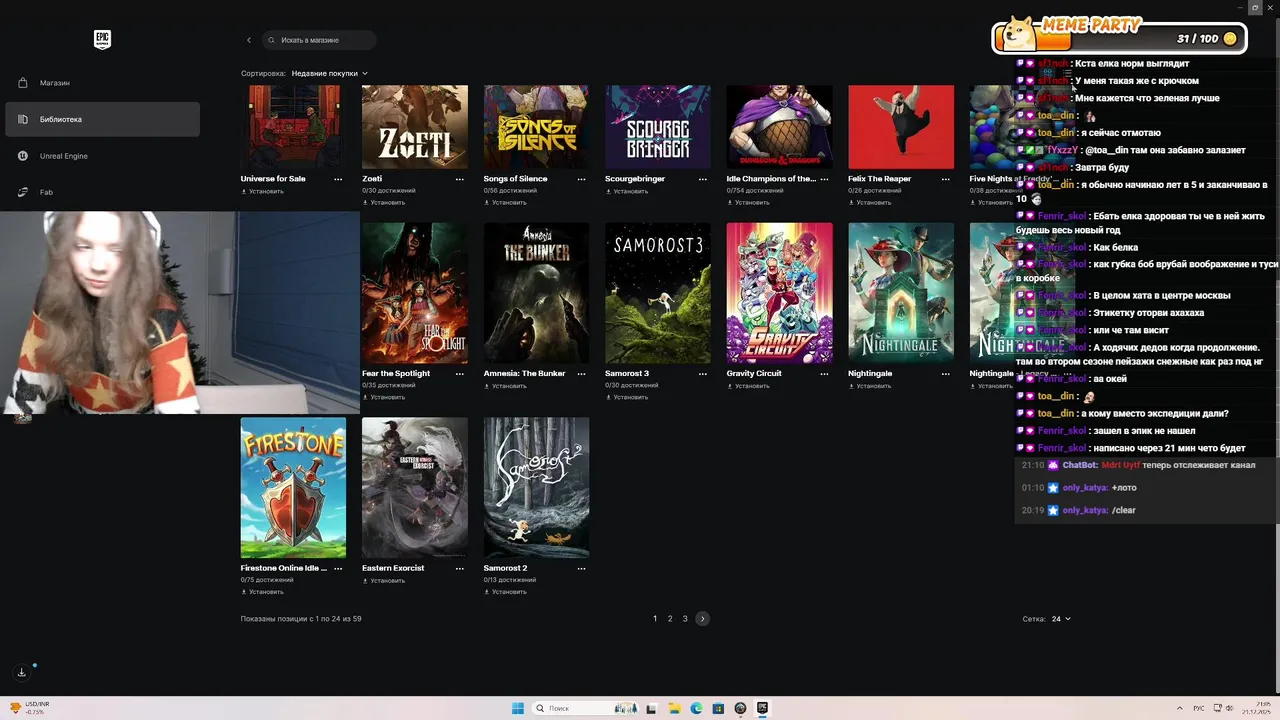Install Amnesia: The Bunker
This screenshot has width=1280, height=720.
tap(505, 385)
